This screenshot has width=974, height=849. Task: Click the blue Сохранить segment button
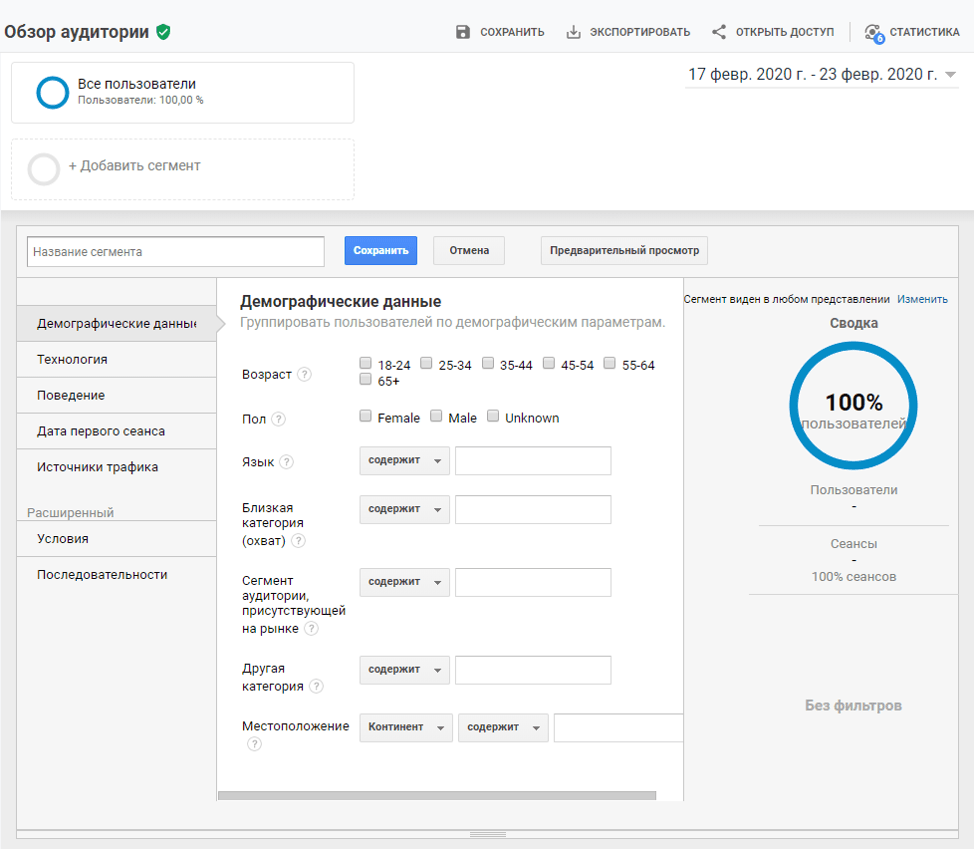[x=381, y=251]
